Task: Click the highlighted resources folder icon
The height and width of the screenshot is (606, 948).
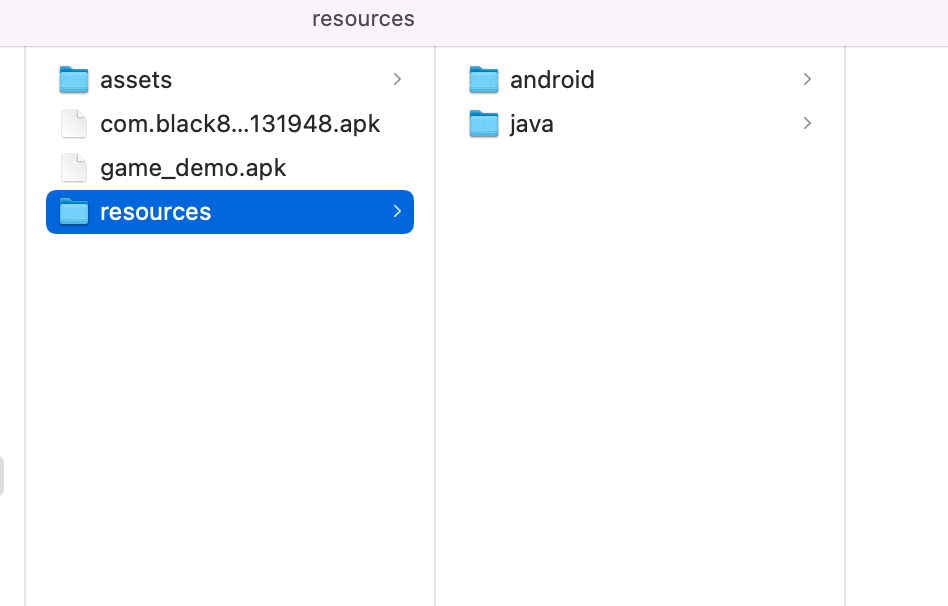Action: coord(74,212)
